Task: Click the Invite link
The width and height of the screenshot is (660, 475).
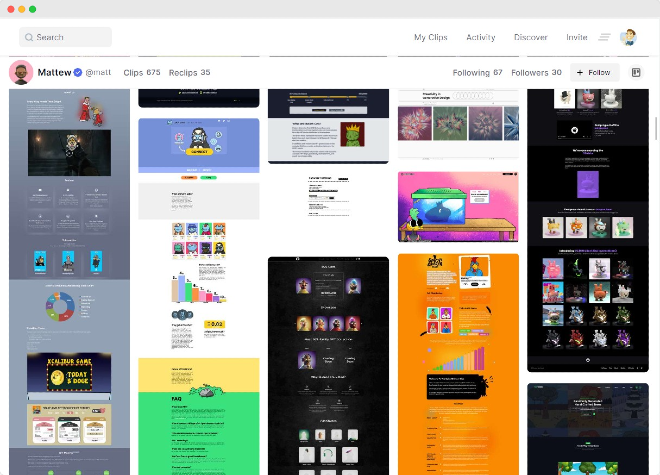Action: pyautogui.click(x=576, y=37)
